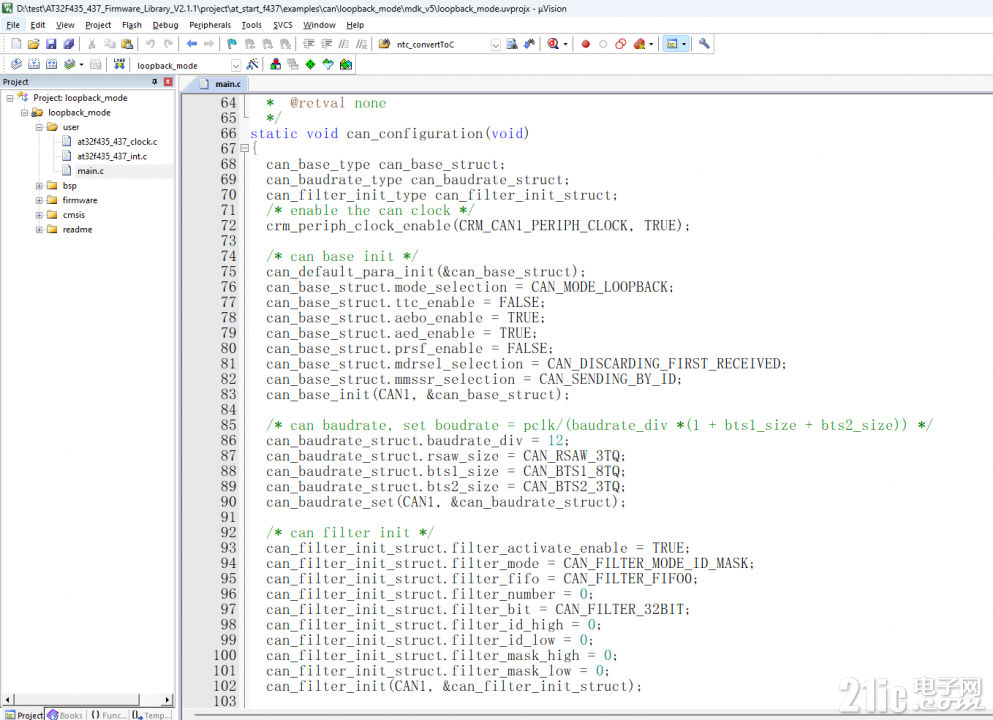Unindent the selected lines with the Unindent icon
The image size is (993, 720).
[326, 44]
